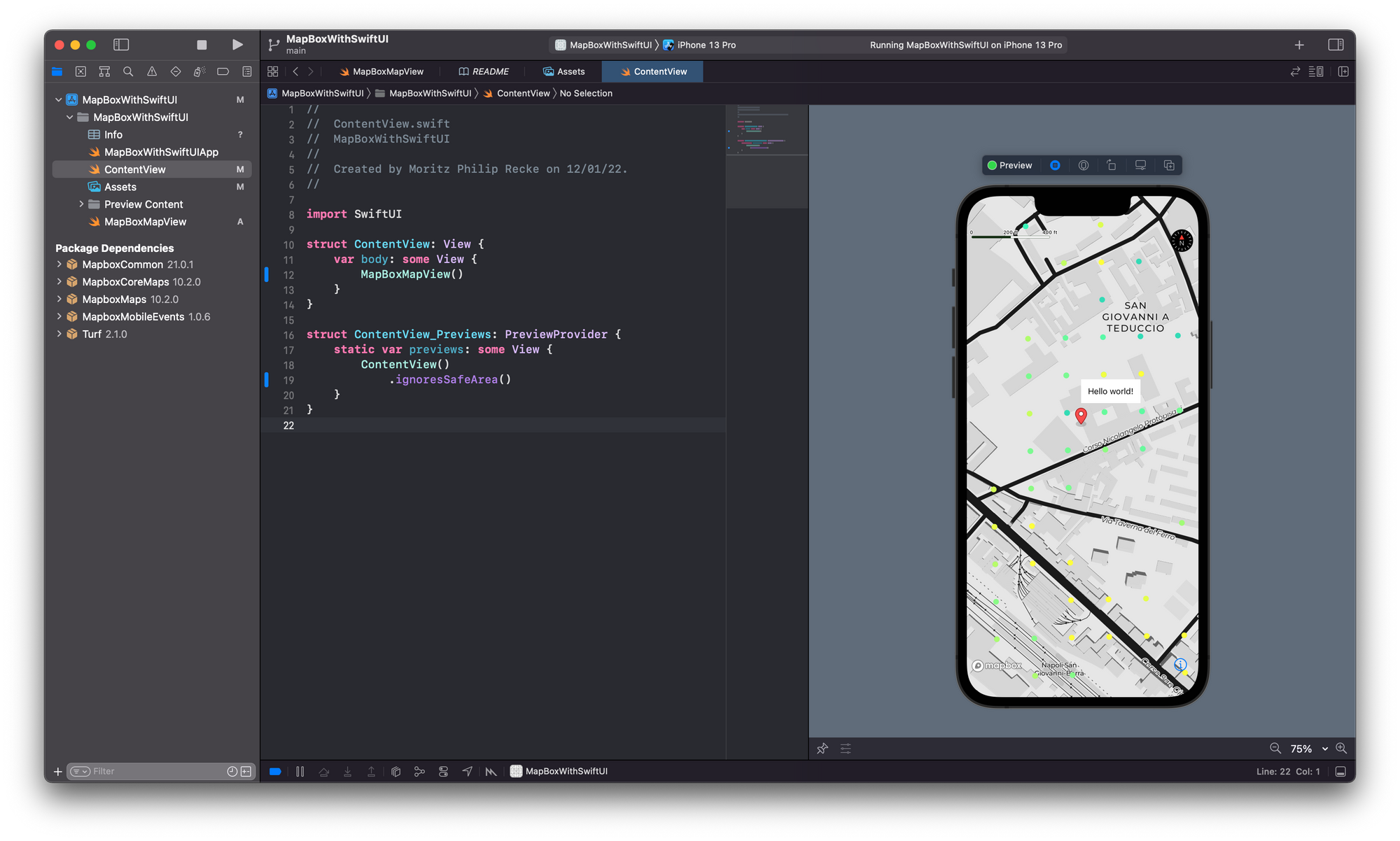Open the Breakpoint navigator
Image resolution: width=1400 pixels, height=841 pixels.
(223, 71)
